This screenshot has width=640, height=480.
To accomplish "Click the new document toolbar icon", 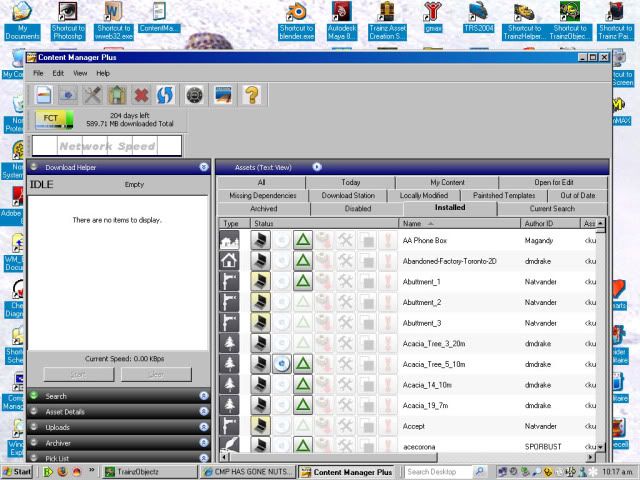I will 43,95.
